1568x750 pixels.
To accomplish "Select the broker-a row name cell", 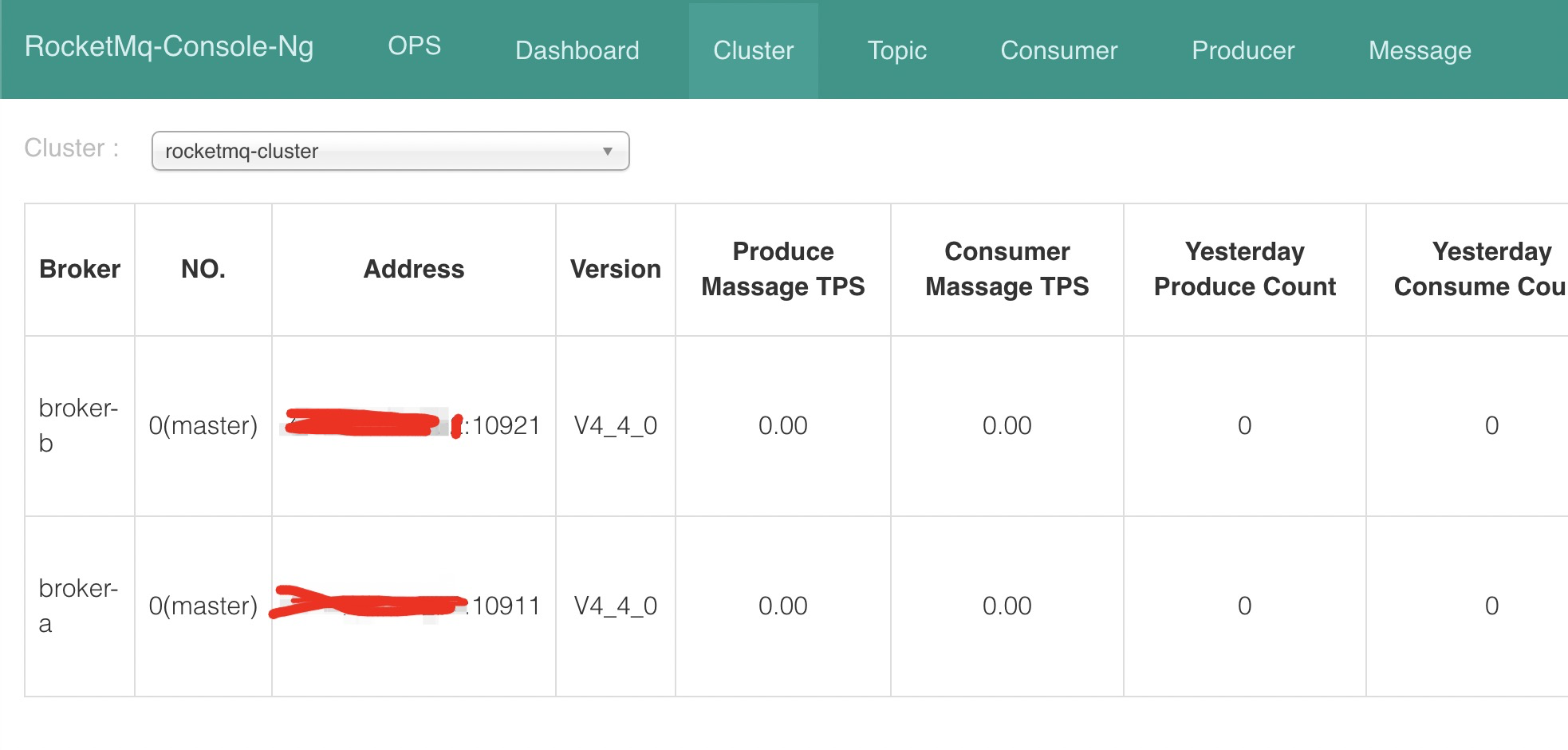I will coord(78,606).
